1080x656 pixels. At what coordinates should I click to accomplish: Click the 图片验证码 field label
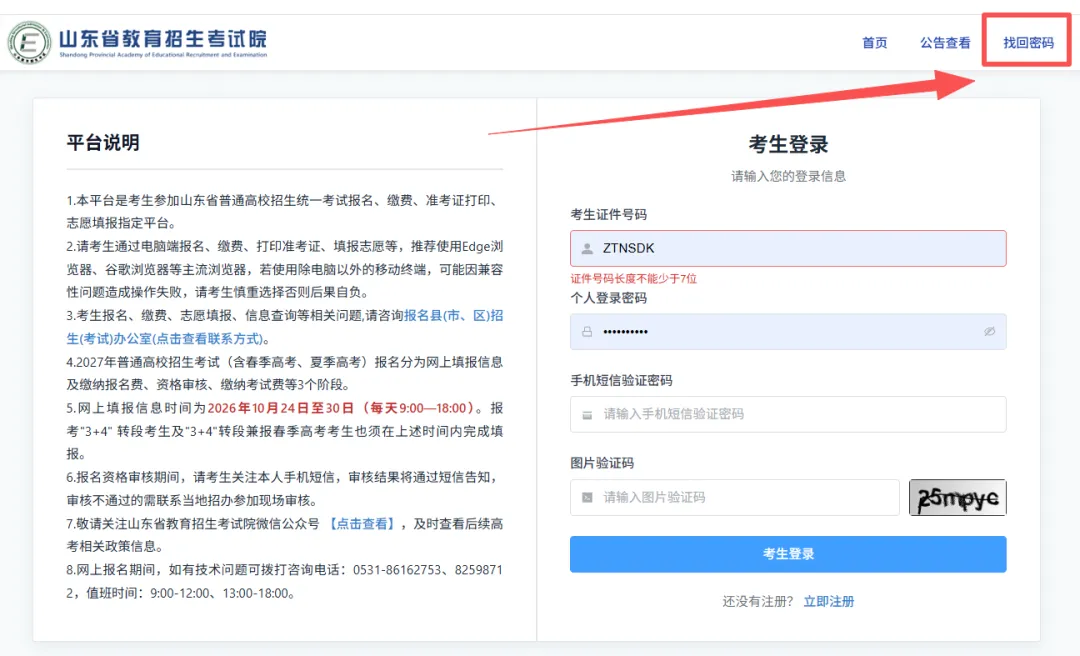pyautogui.click(x=602, y=463)
